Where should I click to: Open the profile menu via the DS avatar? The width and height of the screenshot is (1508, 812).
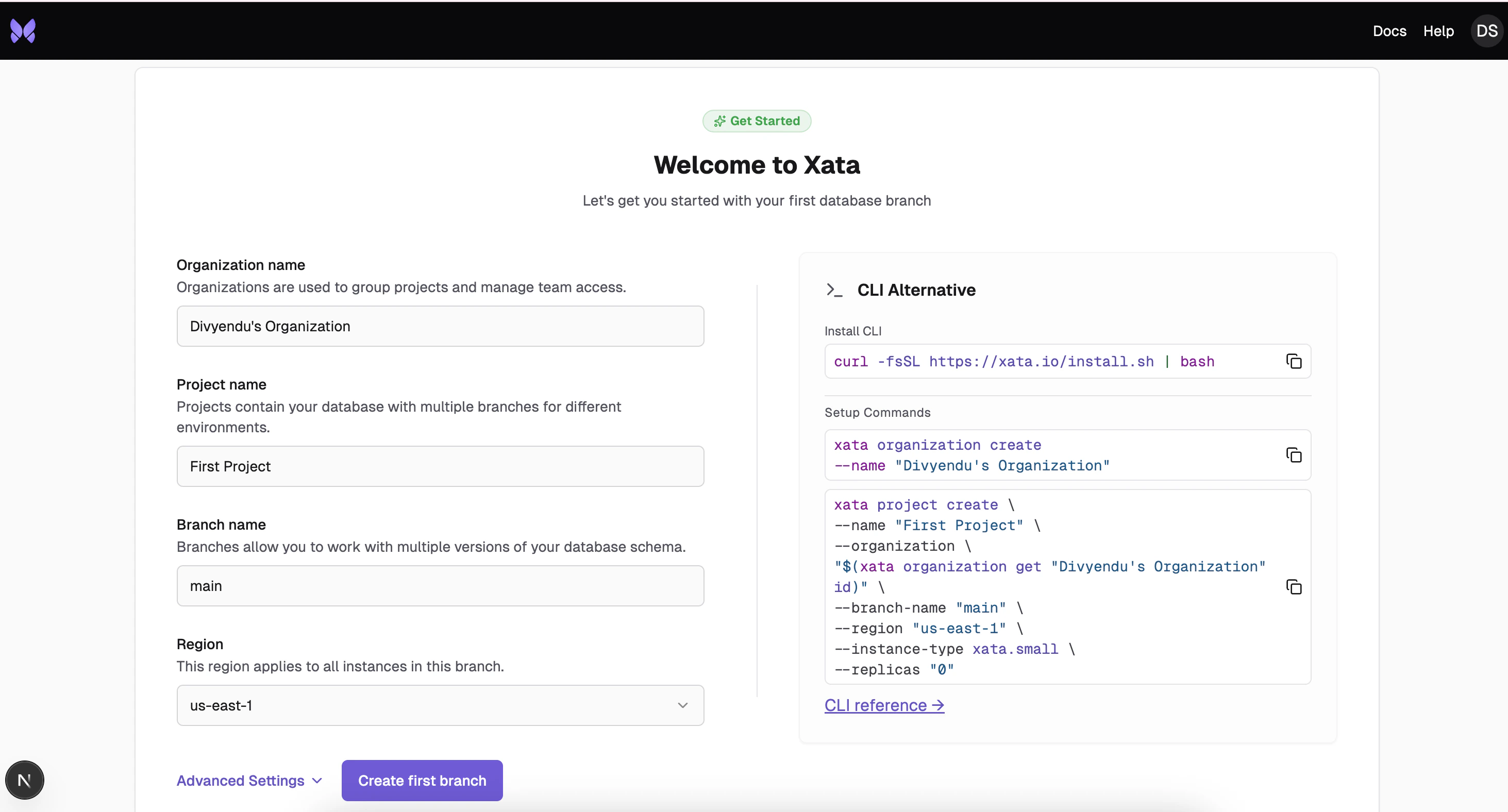click(x=1486, y=30)
